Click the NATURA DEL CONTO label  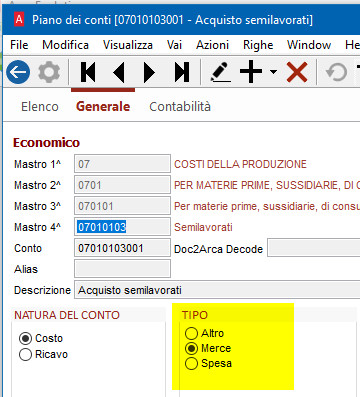(67, 315)
